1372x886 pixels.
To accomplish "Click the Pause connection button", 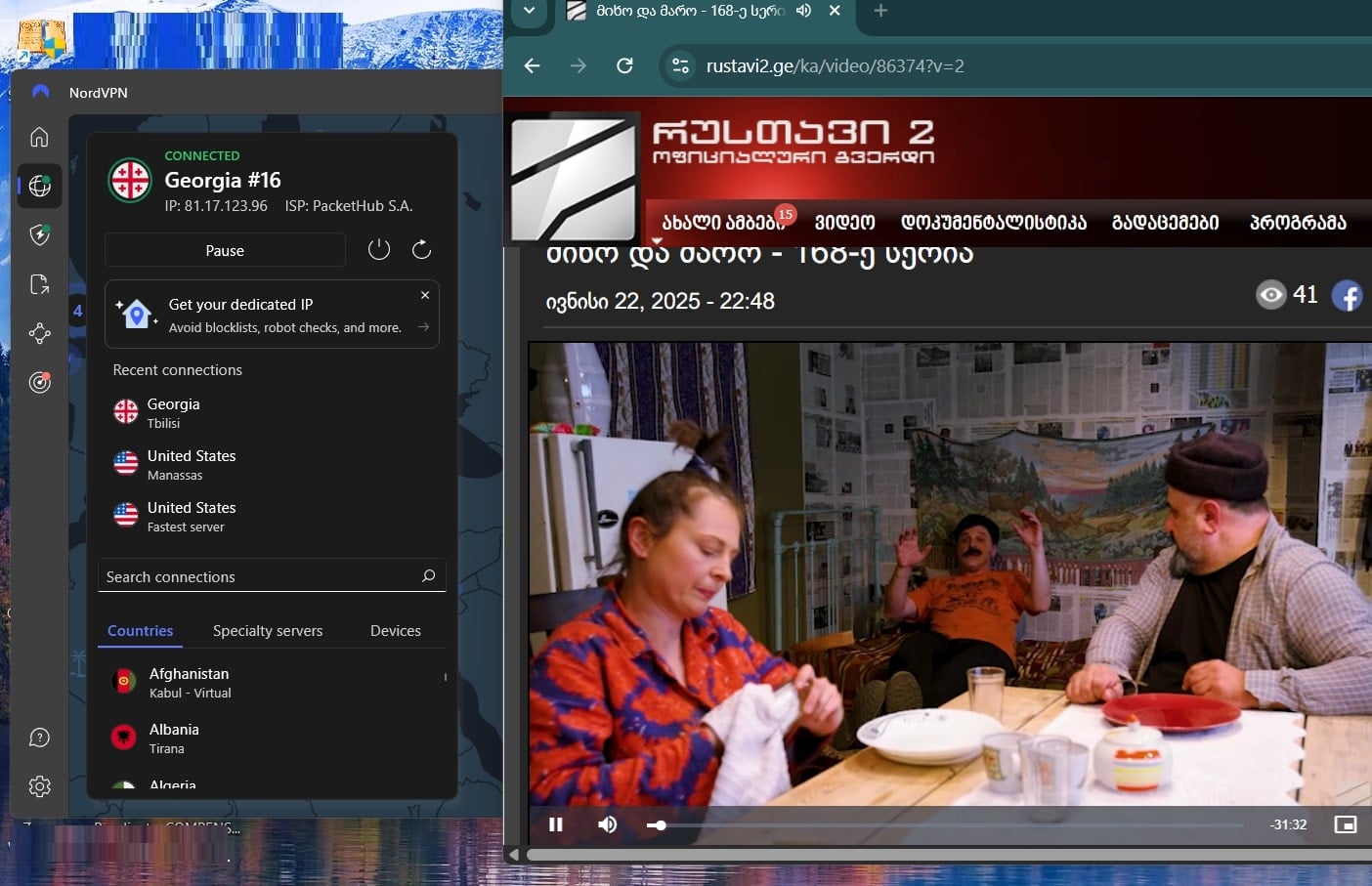I will pyautogui.click(x=225, y=250).
